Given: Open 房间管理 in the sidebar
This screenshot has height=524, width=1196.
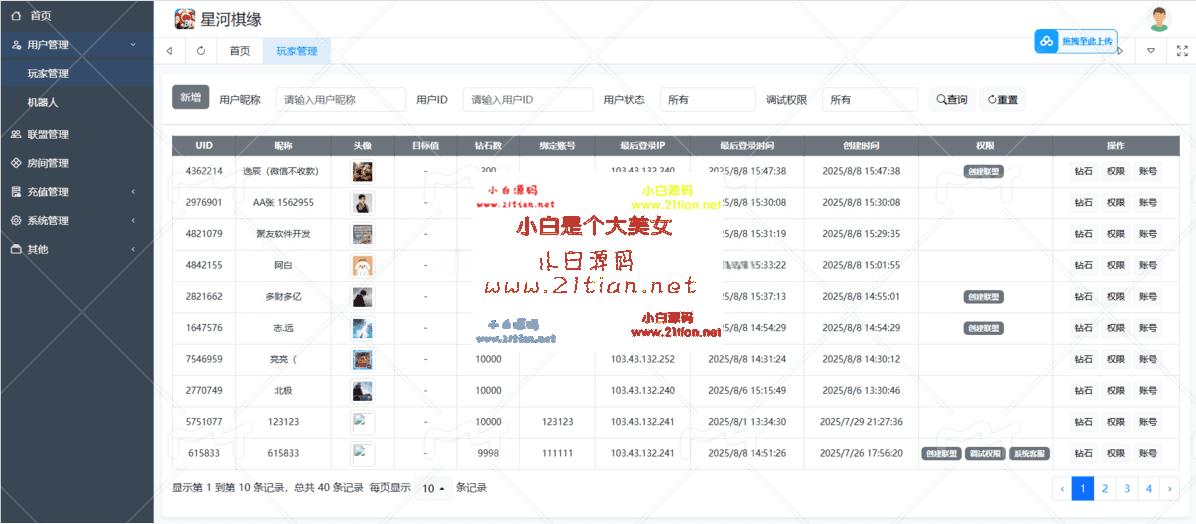Looking at the screenshot, I should point(48,163).
